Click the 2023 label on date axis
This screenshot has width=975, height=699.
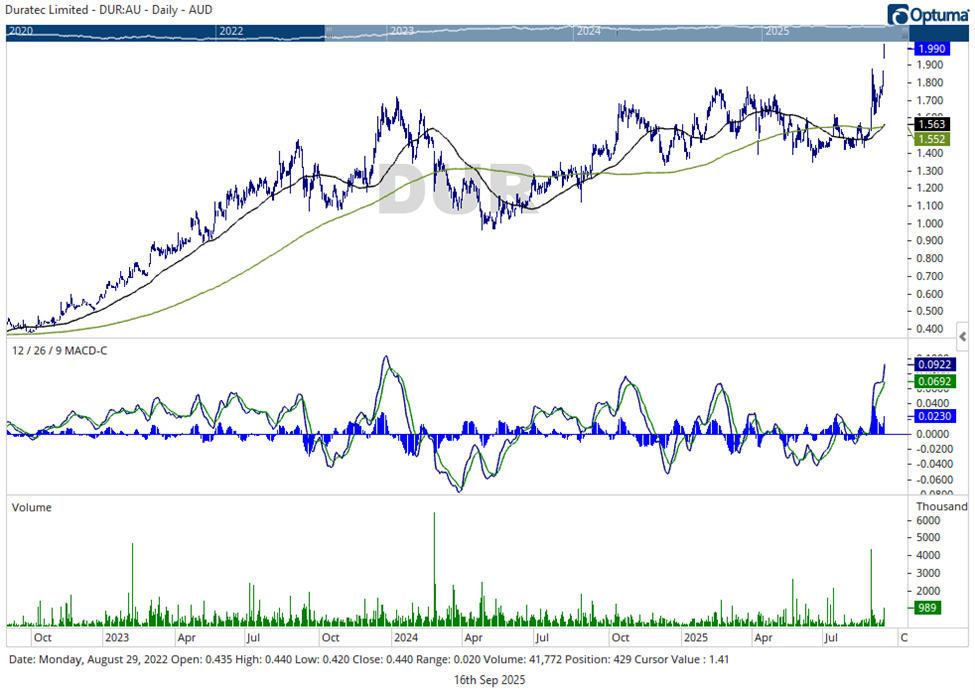(117, 636)
